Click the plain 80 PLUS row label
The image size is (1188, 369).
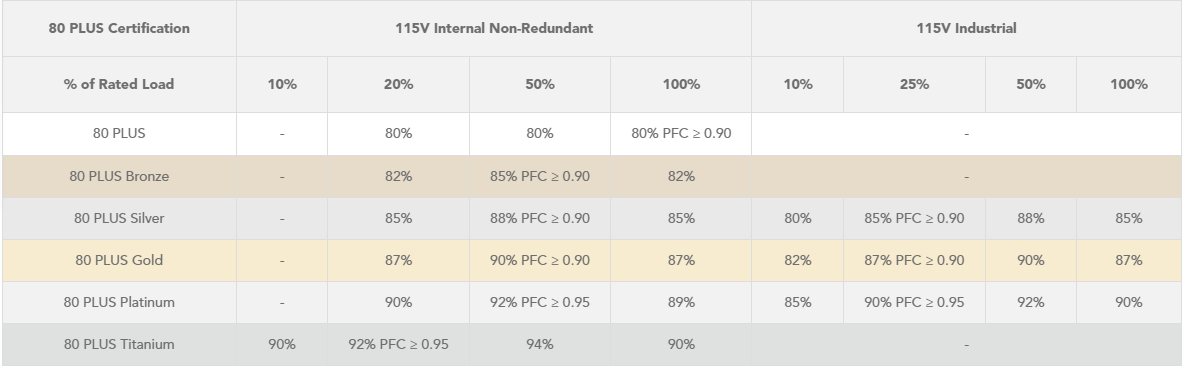[119, 134]
